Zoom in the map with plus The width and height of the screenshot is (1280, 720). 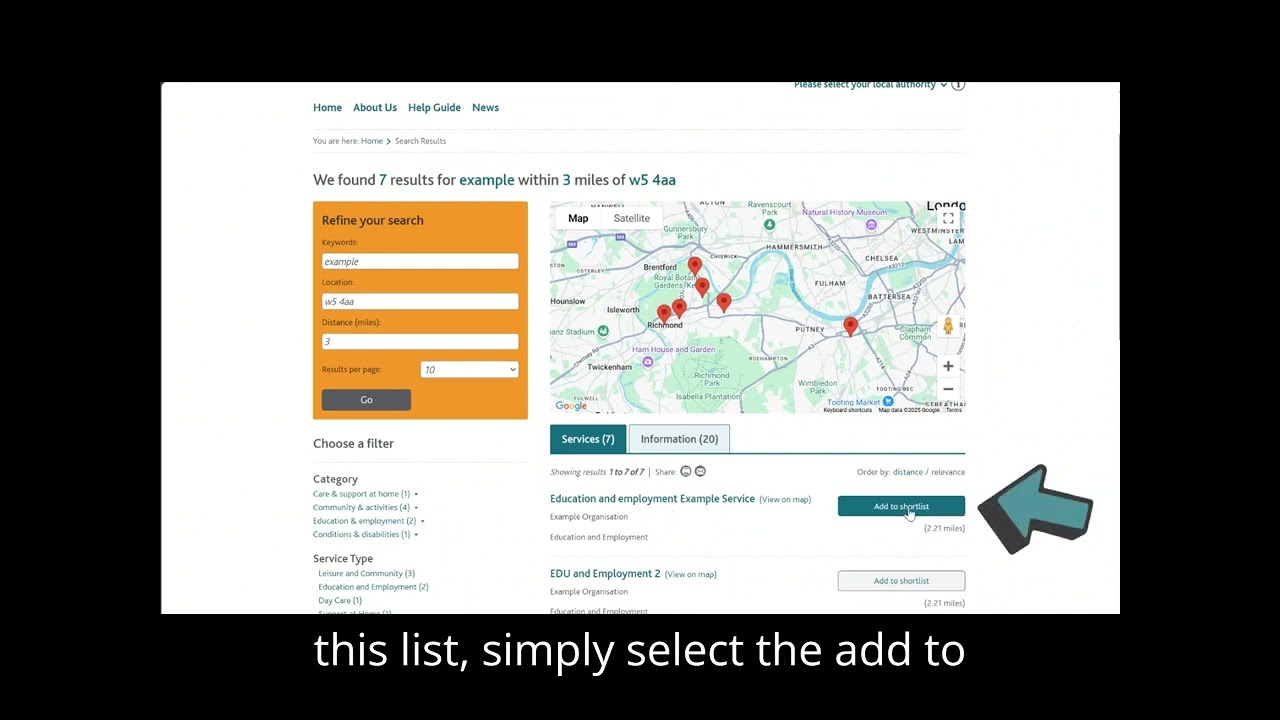click(948, 366)
